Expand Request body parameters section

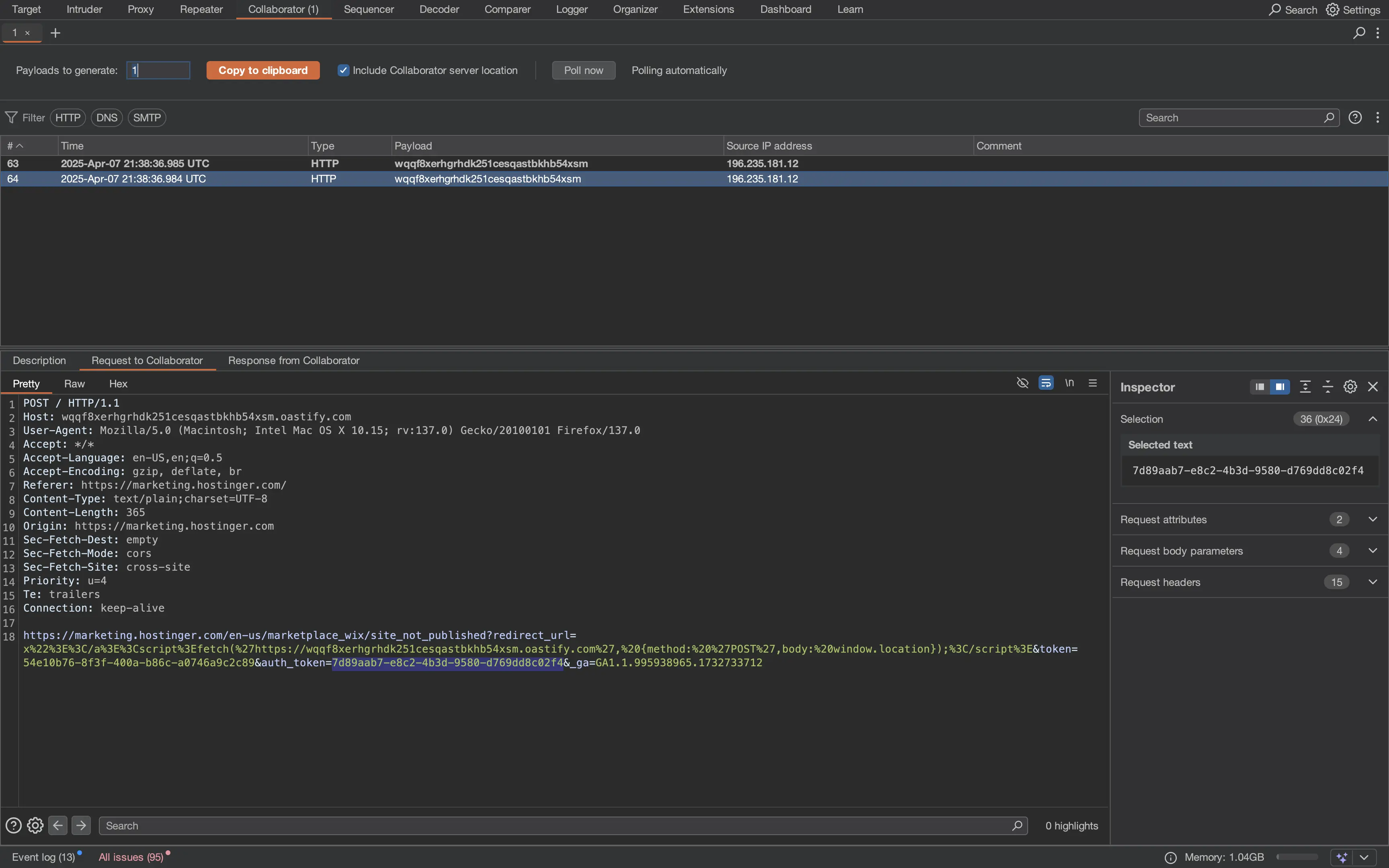pos(1373,551)
